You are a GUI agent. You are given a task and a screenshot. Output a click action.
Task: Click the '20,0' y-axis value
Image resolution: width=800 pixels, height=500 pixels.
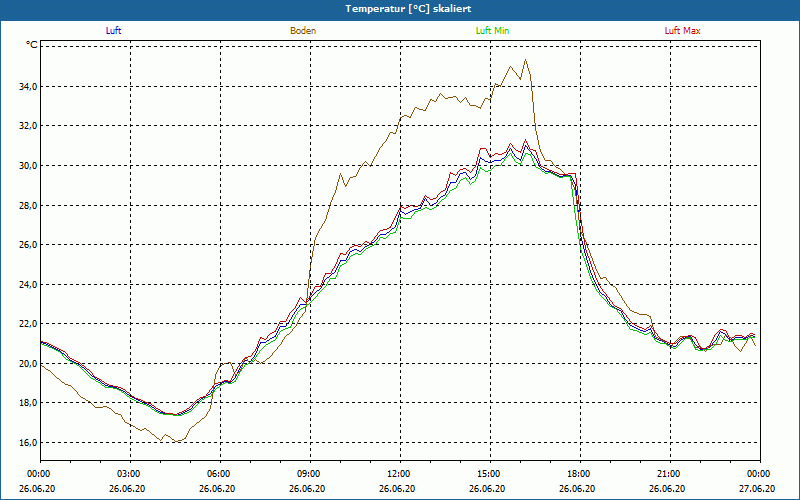29,364
